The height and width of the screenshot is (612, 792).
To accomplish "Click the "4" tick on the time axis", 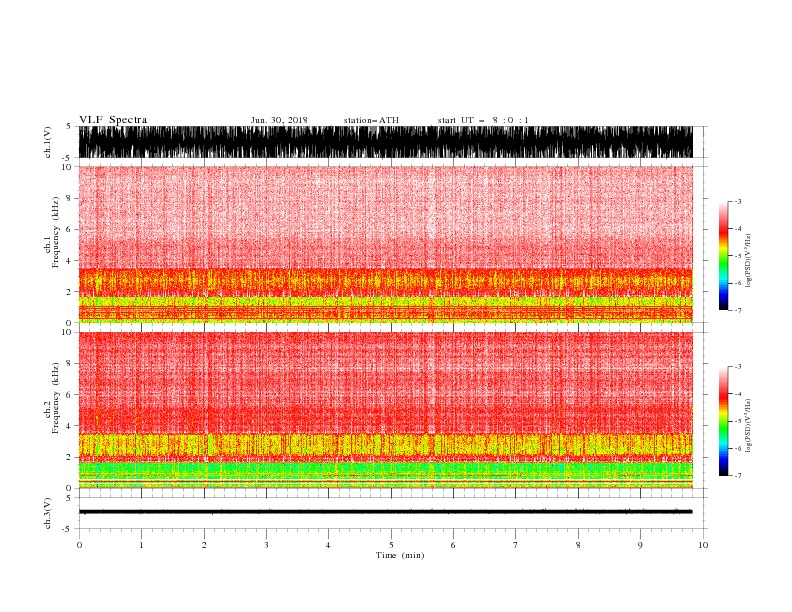I will point(328,545).
